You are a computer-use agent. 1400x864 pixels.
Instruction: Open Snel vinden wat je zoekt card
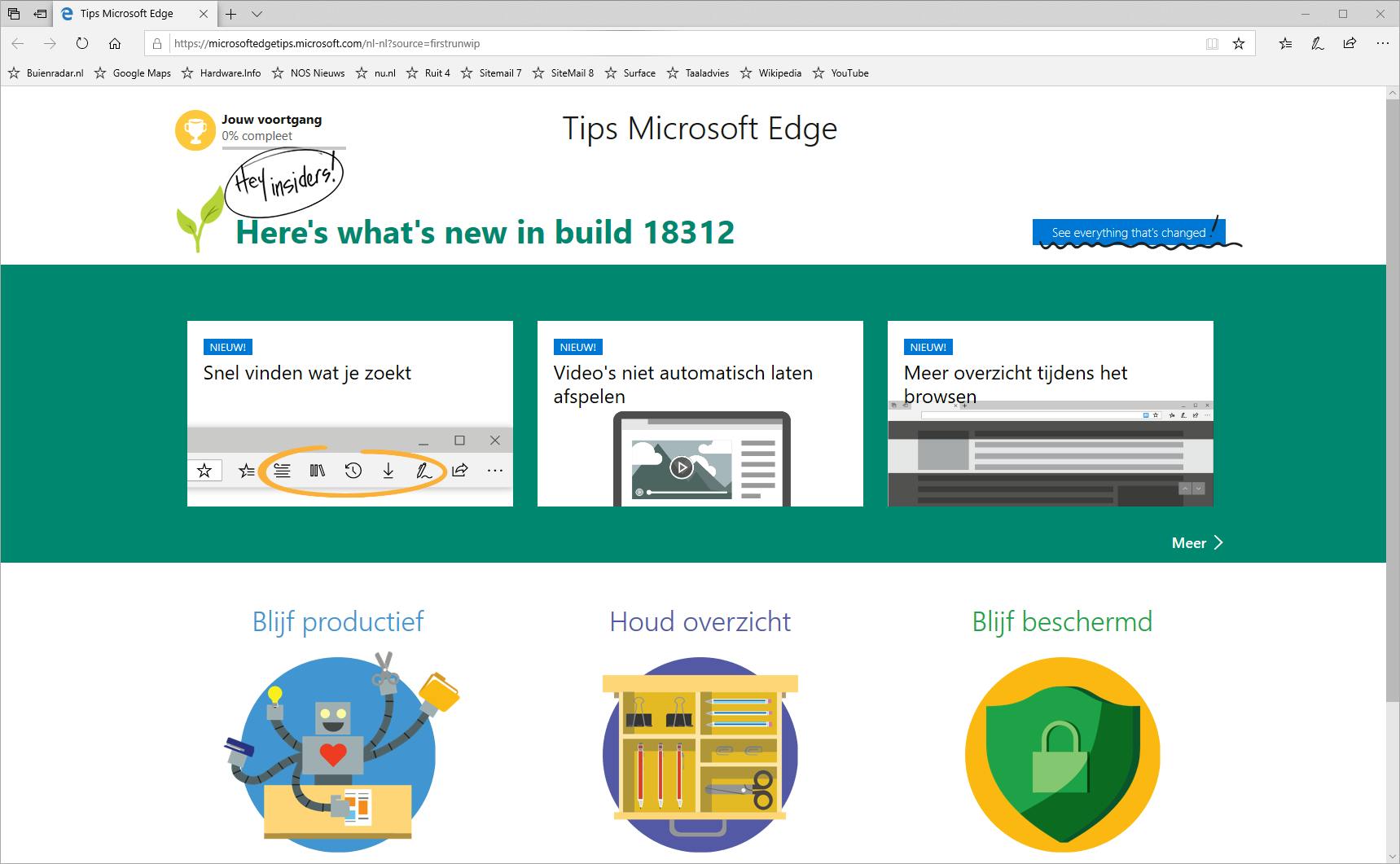[350, 414]
